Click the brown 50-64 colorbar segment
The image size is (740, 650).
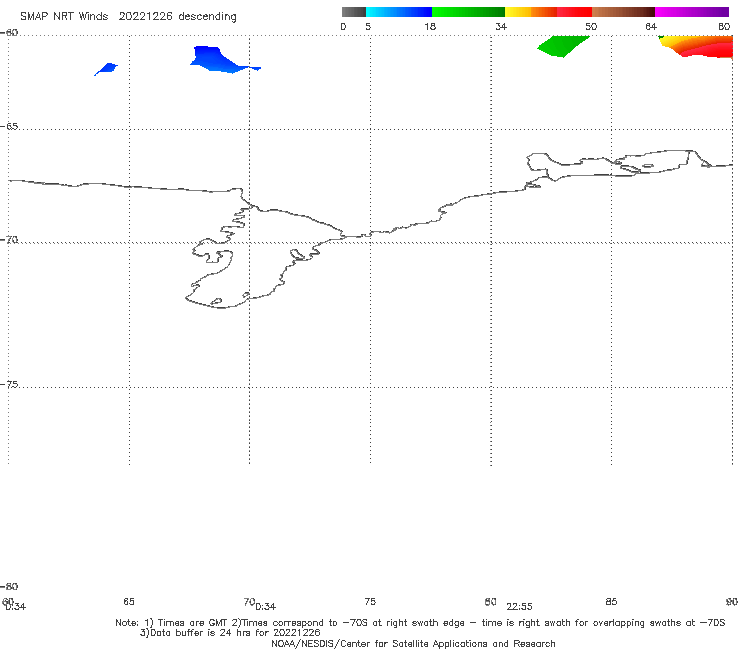click(623, 12)
